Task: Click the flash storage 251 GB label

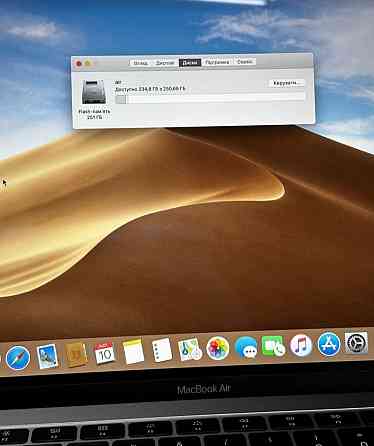Action: tap(94, 114)
